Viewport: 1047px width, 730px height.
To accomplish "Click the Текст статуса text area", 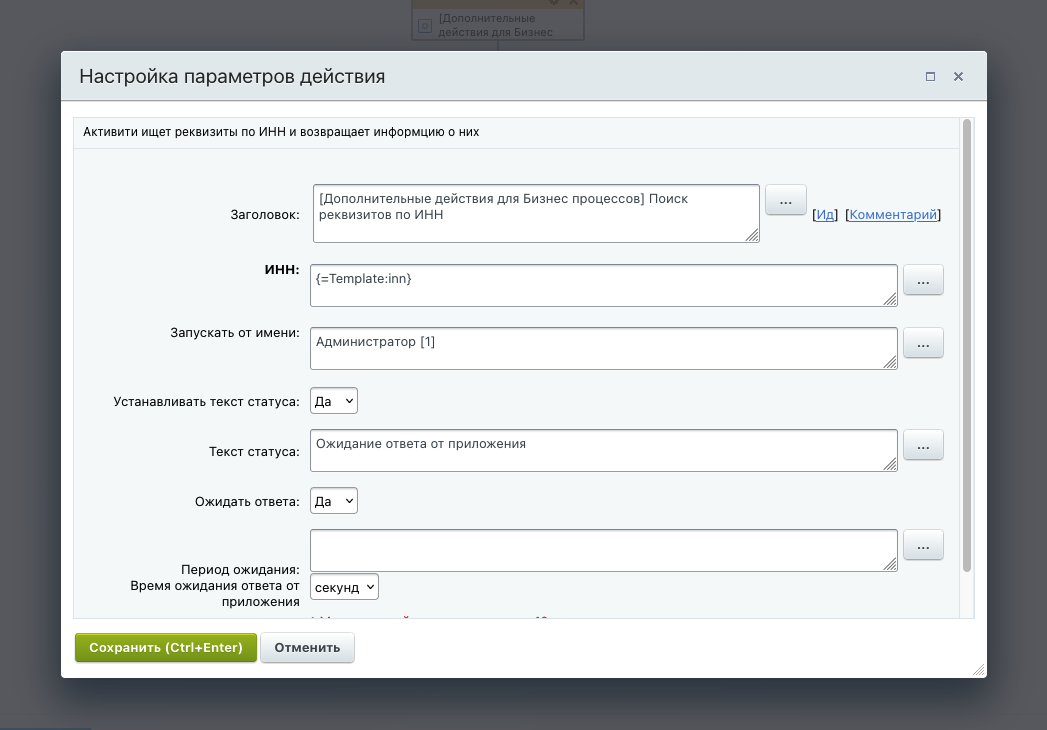I will pyautogui.click(x=603, y=450).
